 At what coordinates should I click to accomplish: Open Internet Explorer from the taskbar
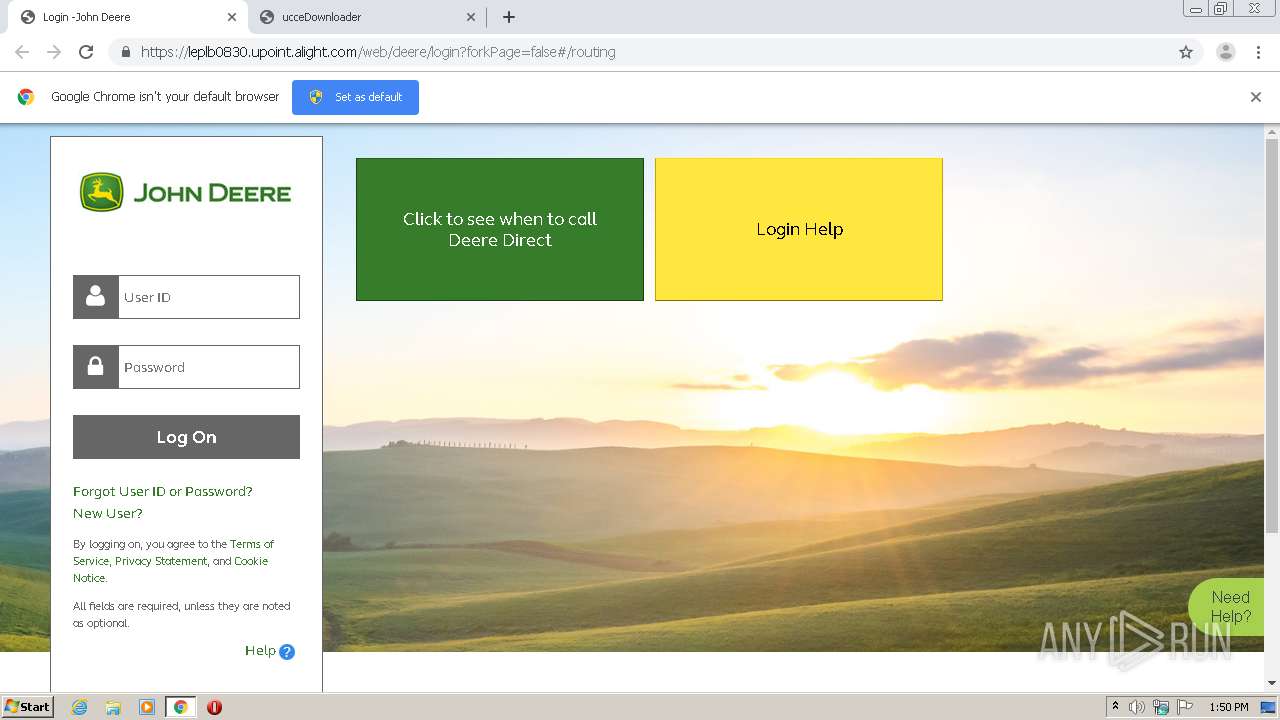coord(80,707)
